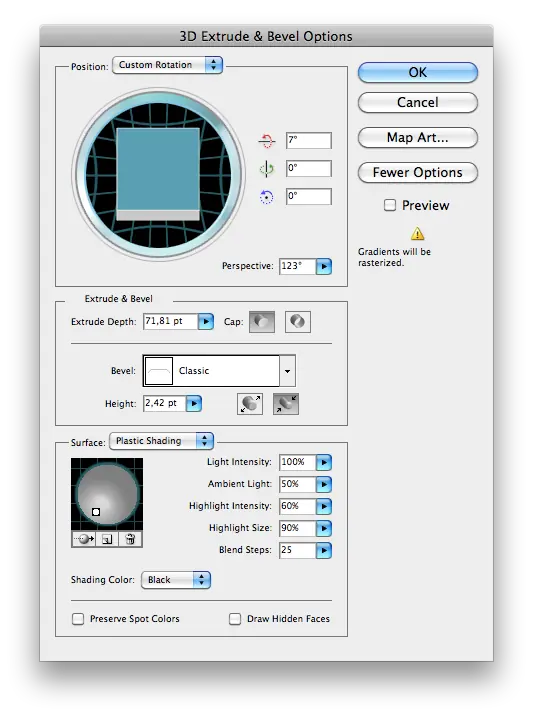This screenshot has width=533, height=716.
Task: Open the Position preset dropdown
Action: pyautogui.click(x=168, y=65)
